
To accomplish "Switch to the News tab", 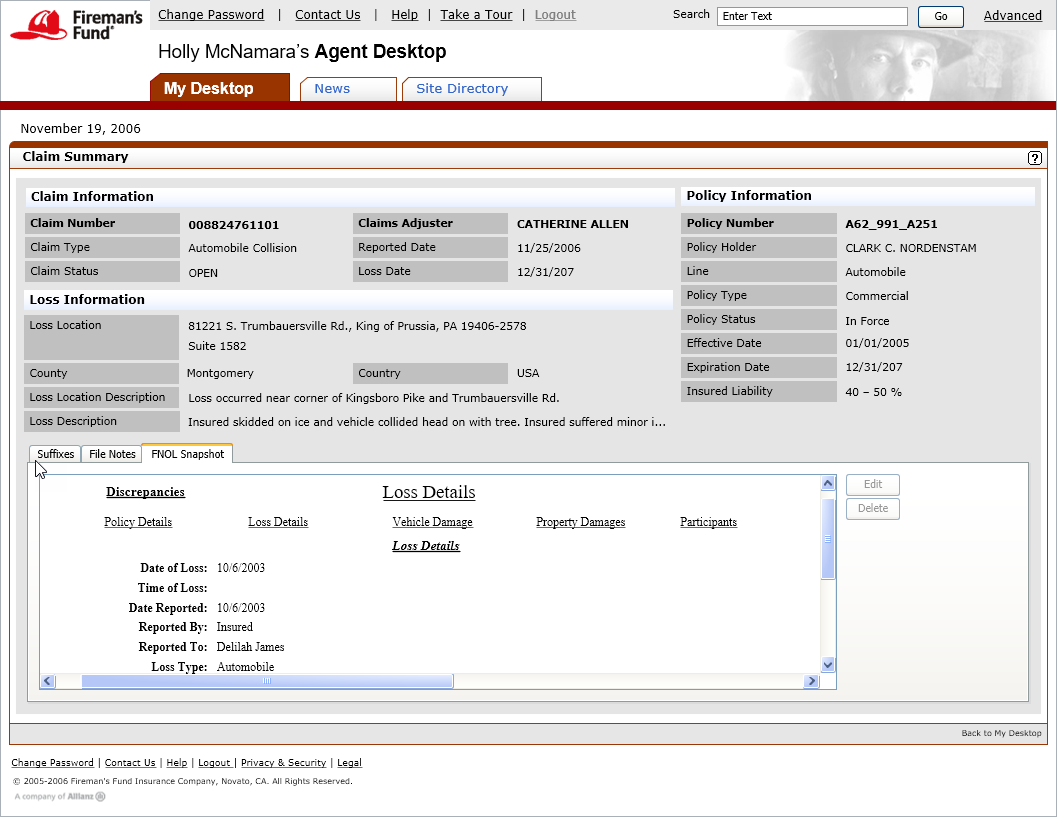I will pos(347,89).
